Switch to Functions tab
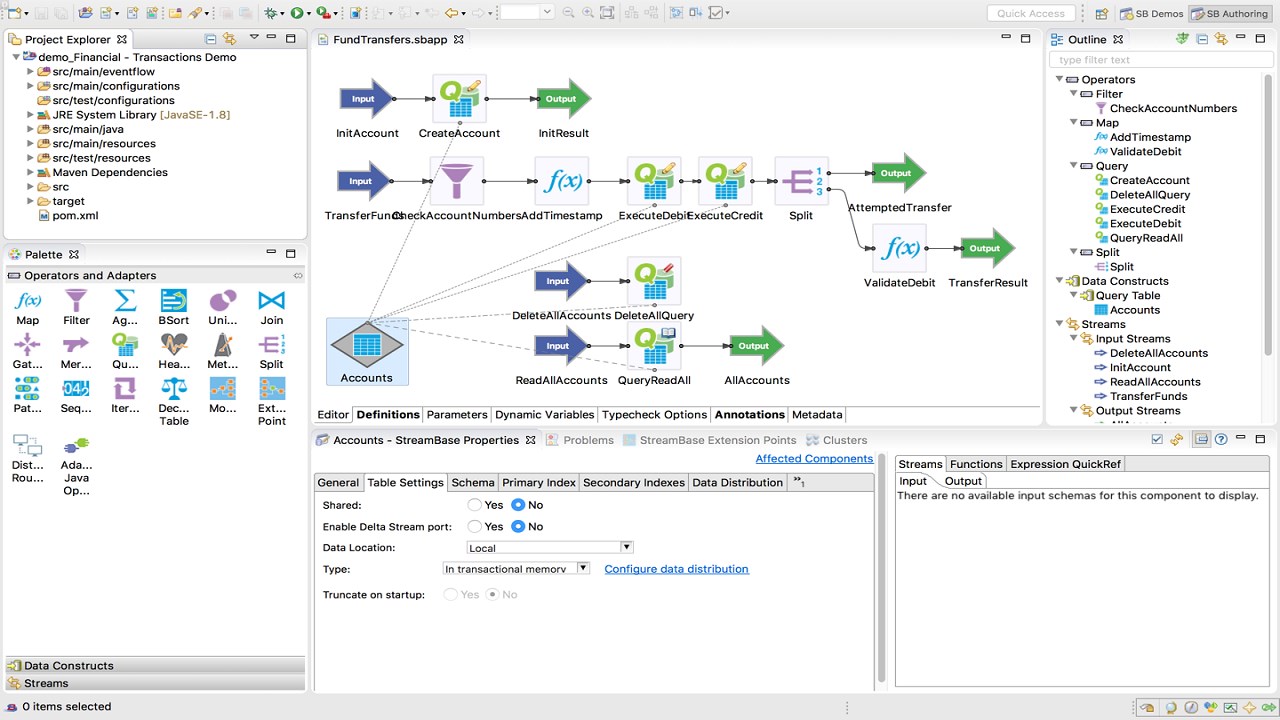Image resolution: width=1280 pixels, height=720 pixels. pos(976,464)
